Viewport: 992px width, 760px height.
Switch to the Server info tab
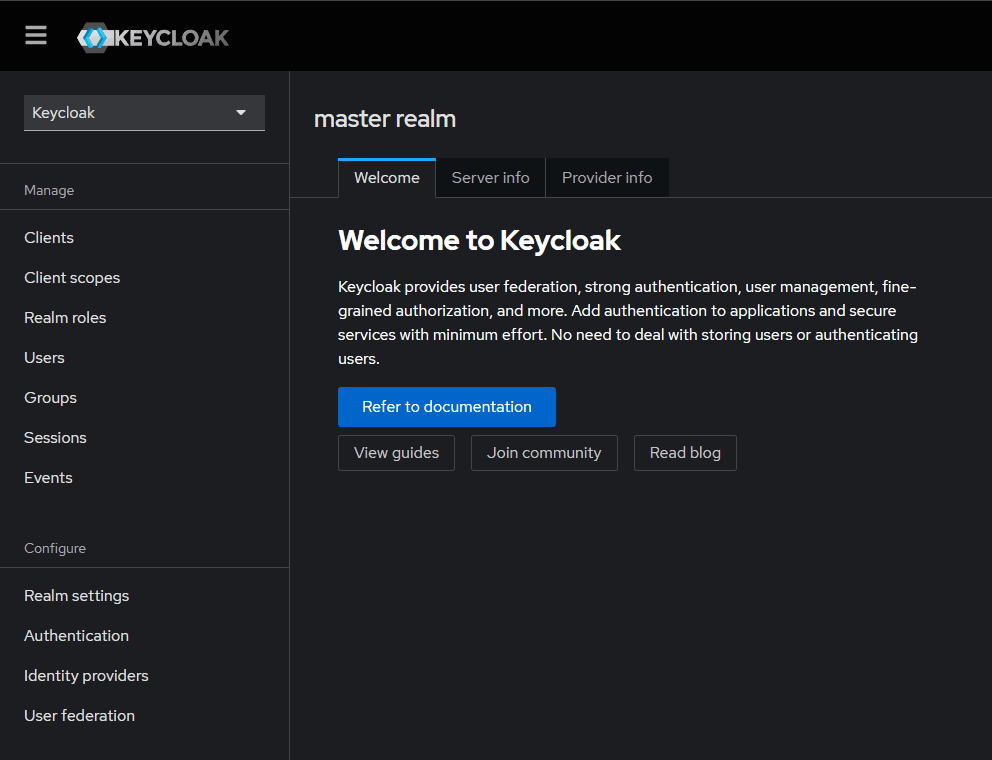(490, 178)
